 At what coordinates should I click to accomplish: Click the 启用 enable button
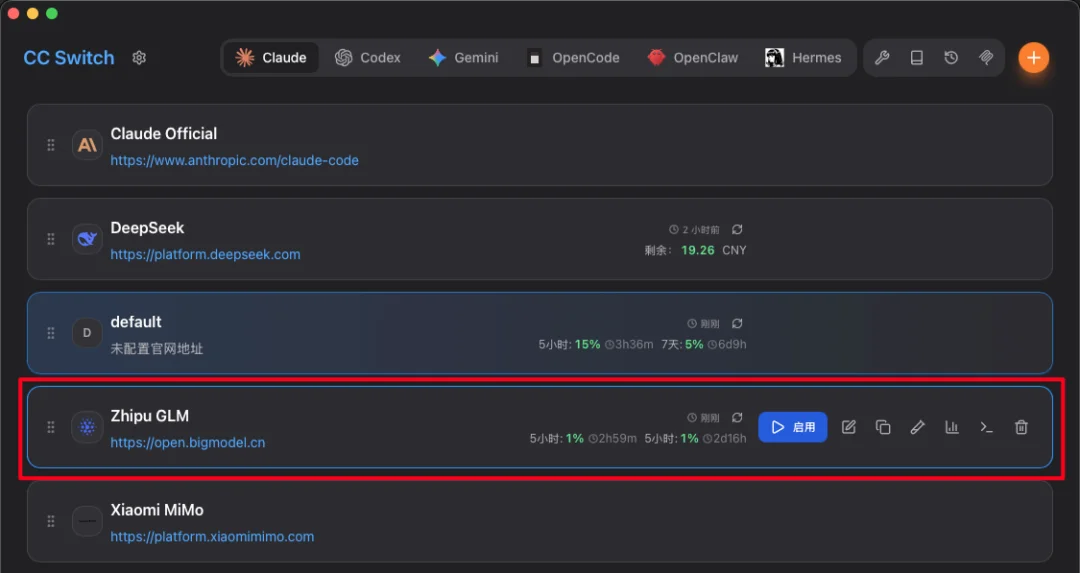[x=793, y=427]
